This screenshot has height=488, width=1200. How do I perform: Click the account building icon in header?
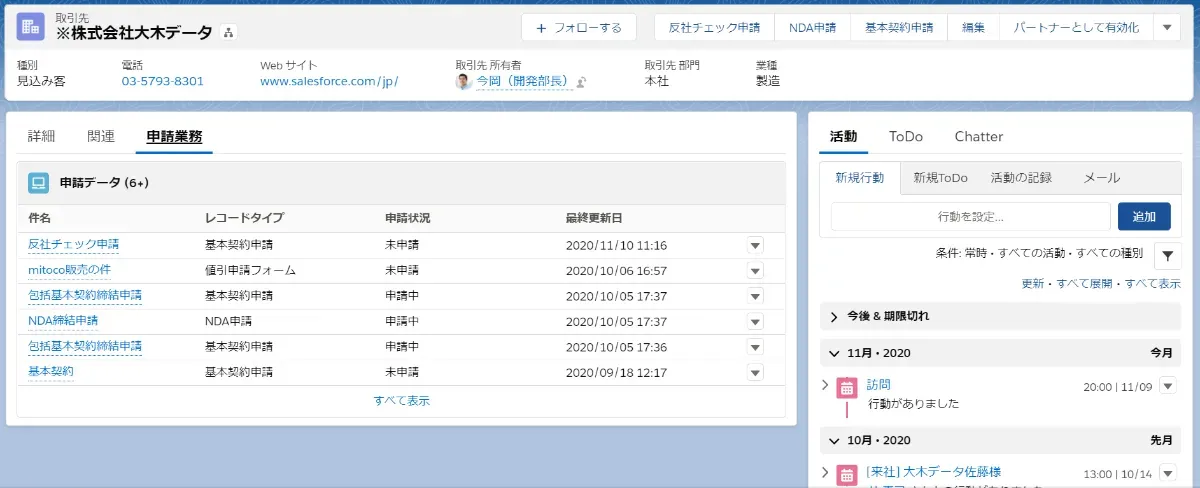pos(30,27)
